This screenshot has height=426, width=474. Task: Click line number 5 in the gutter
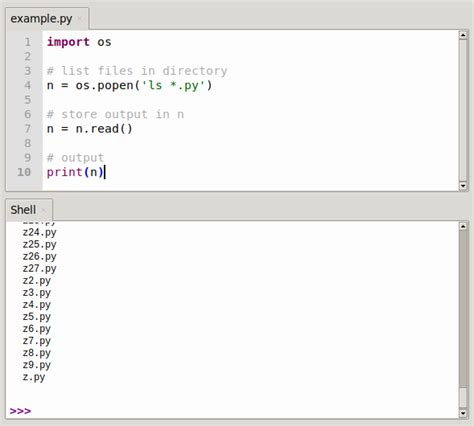click(x=27, y=100)
